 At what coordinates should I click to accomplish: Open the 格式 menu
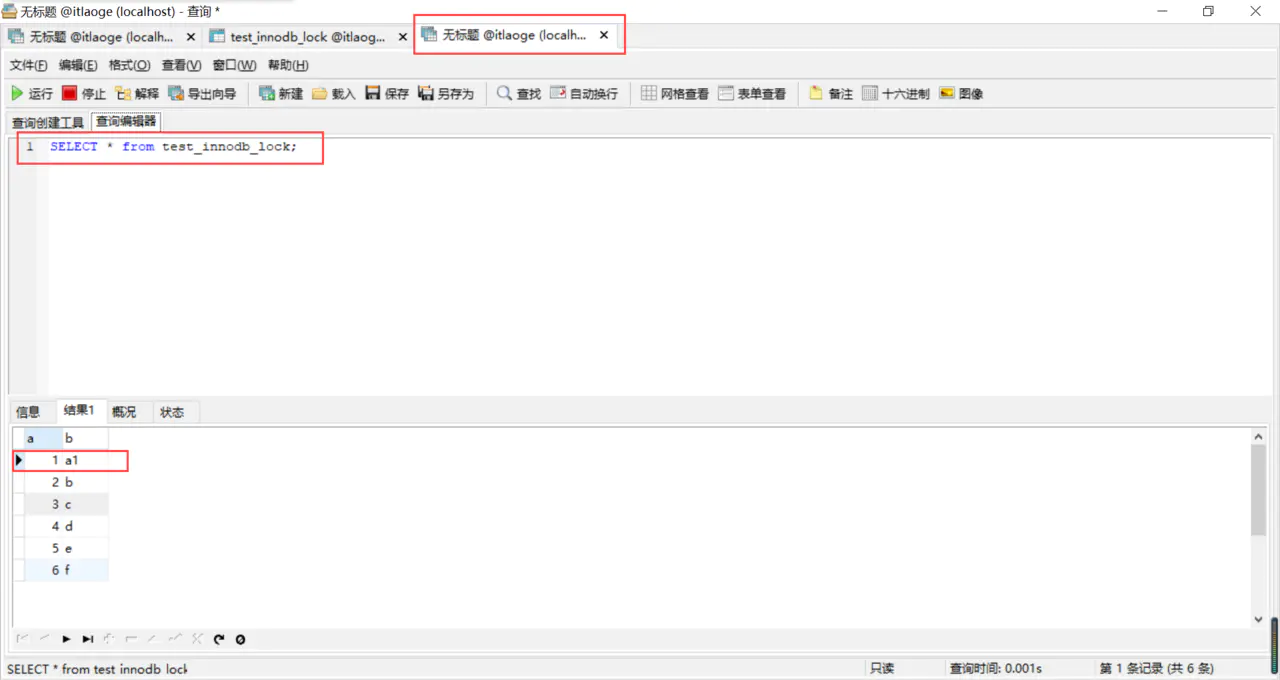pyautogui.click(x=129, y=65)
